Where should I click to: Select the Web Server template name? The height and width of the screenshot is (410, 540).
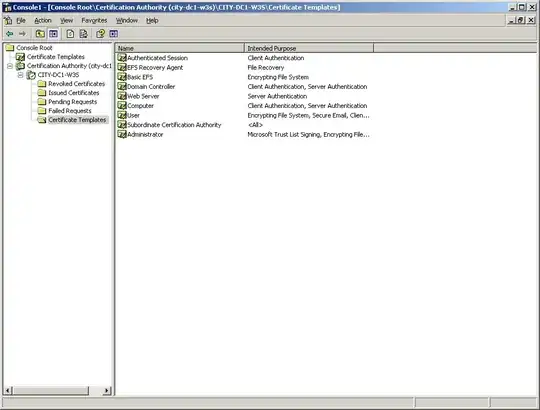coord(143,96)
